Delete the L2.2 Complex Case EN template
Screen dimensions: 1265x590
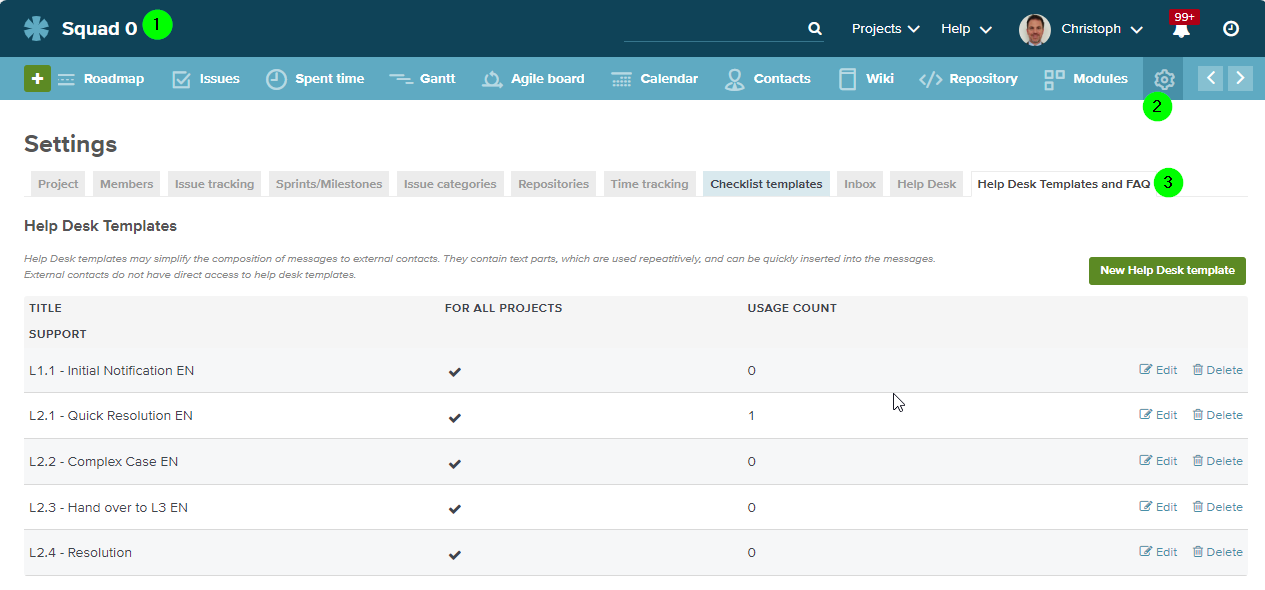[x=1217, y=461]
